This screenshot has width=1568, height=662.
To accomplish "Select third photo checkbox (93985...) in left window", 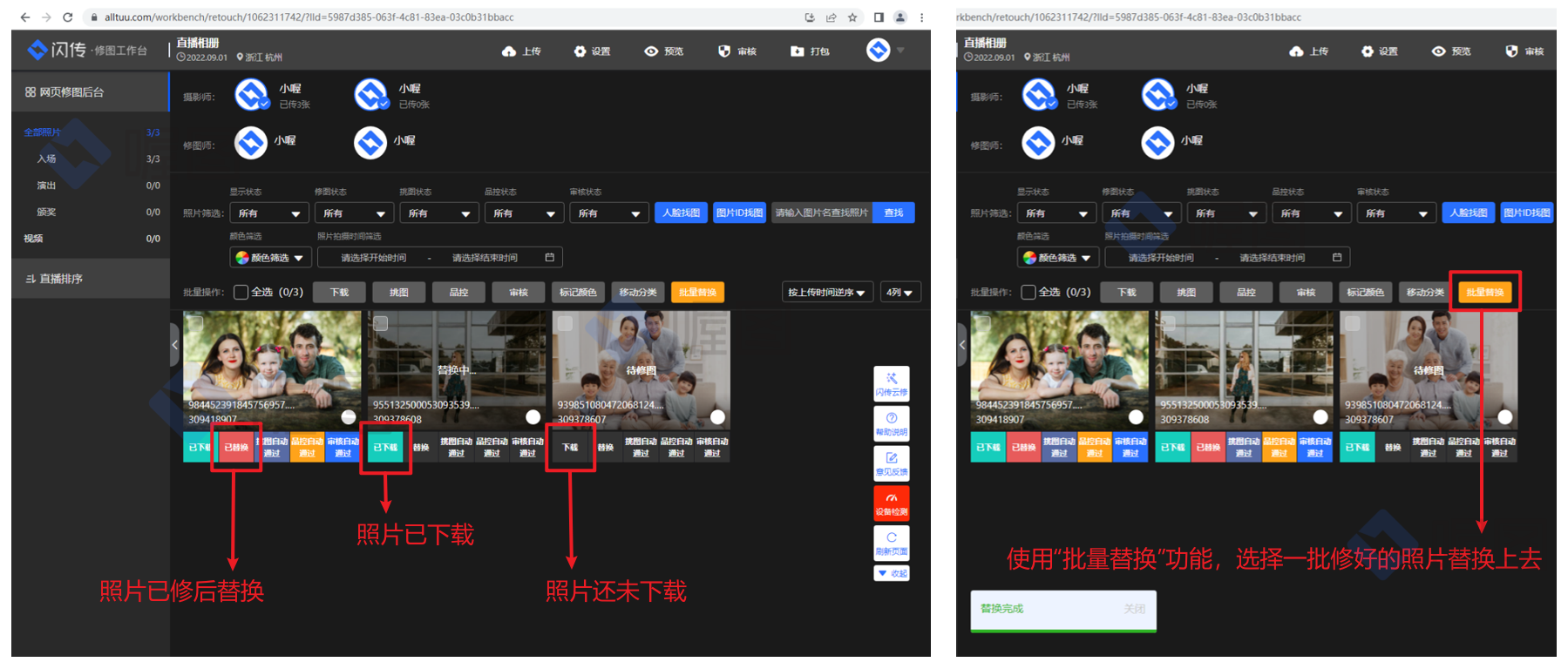I will [x=565, y=323].
